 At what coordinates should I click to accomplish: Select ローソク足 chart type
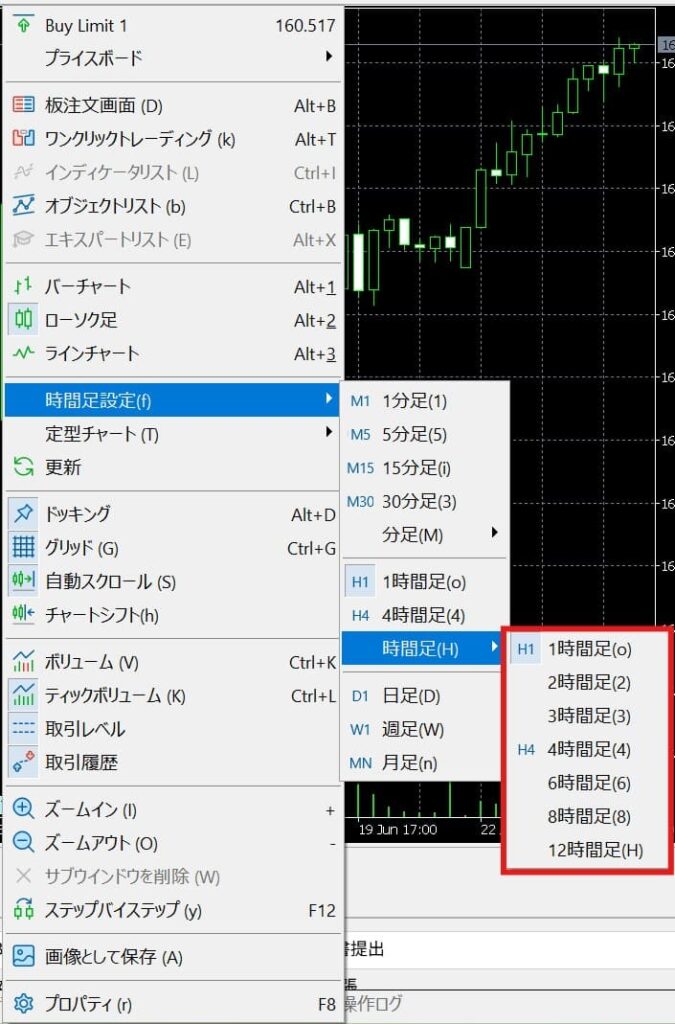click(173, 320)
